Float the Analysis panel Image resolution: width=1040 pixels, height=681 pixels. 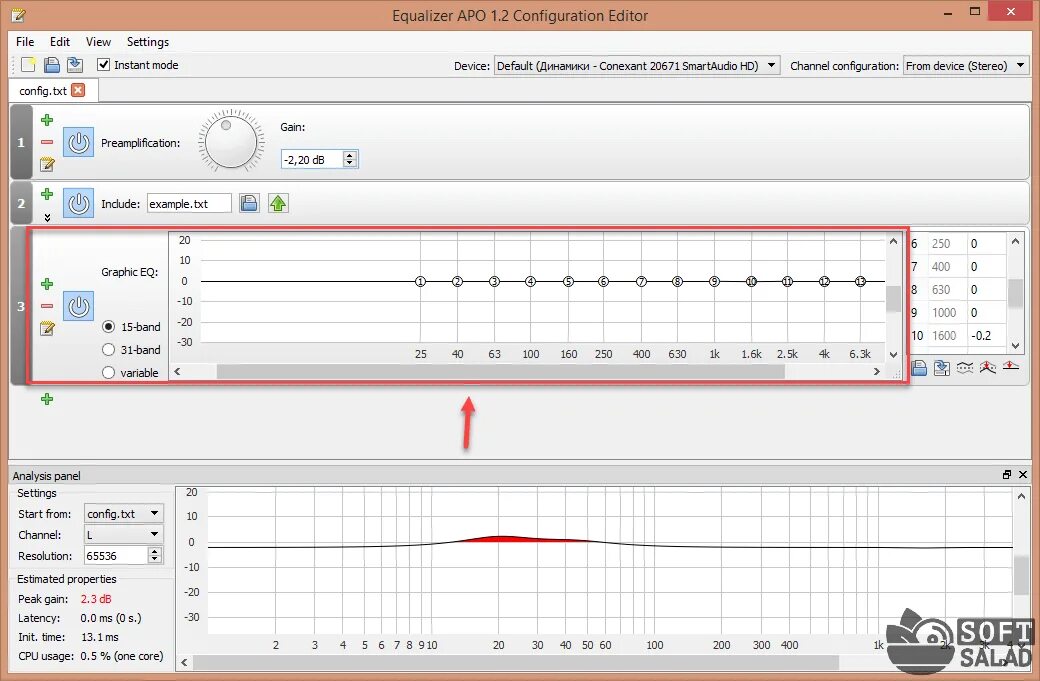pos(1007,475)
